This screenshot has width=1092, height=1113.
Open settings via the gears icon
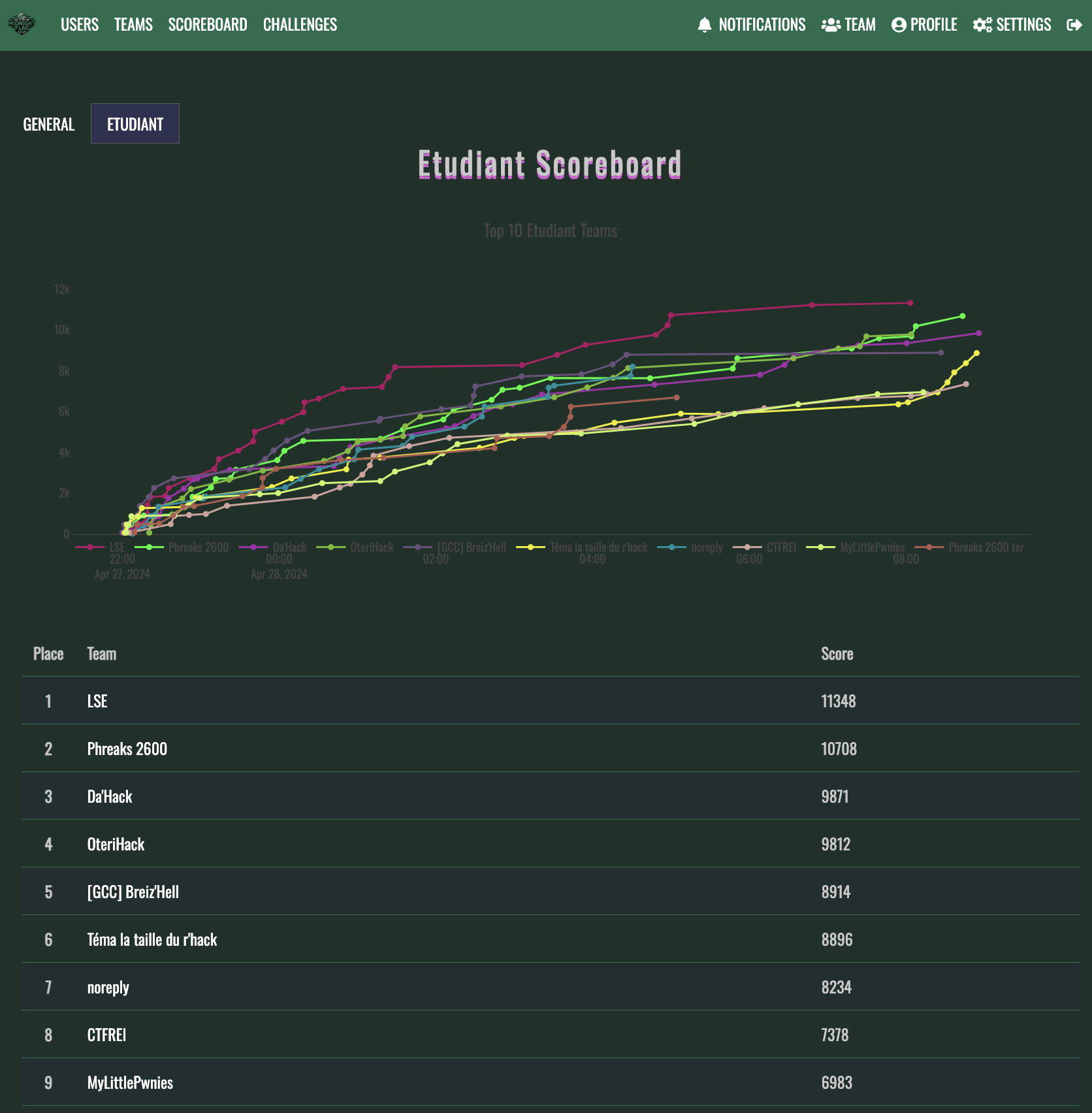point(982,25)
